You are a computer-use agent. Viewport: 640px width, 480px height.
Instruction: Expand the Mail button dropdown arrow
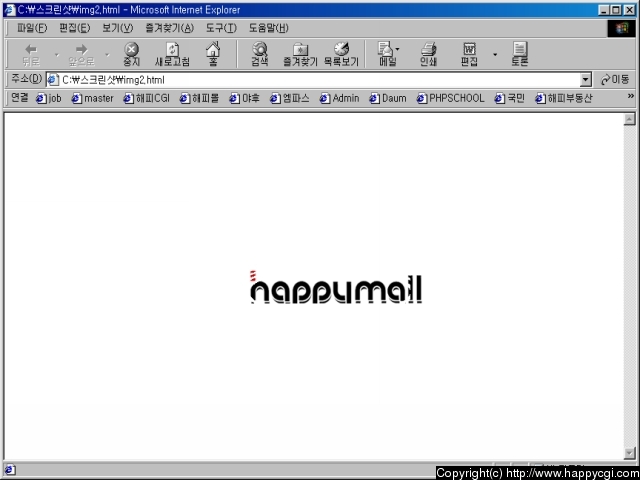tap(398, 49)
